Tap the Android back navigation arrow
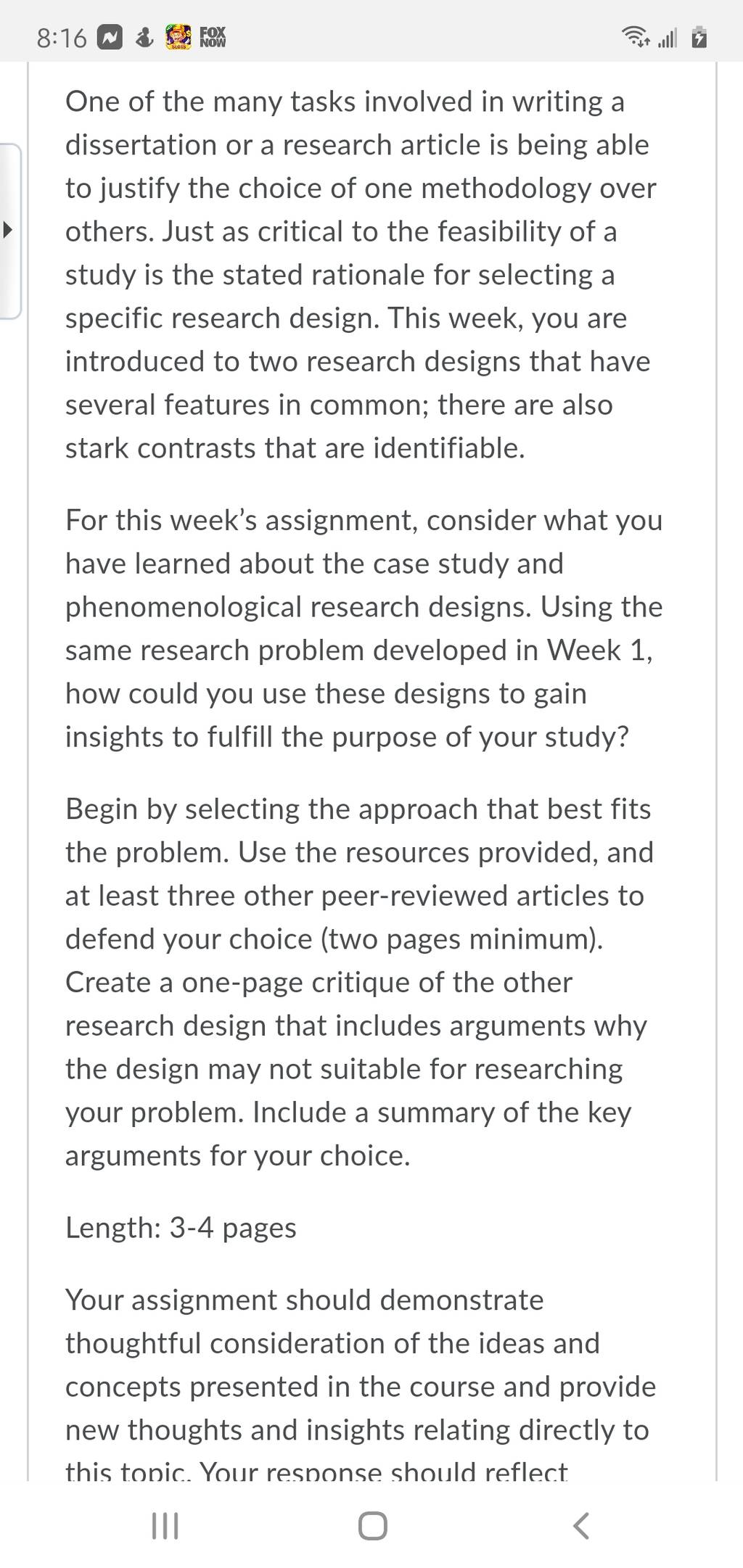The height and width of the screenshot is (1568, 743). tap(581, 1526)
